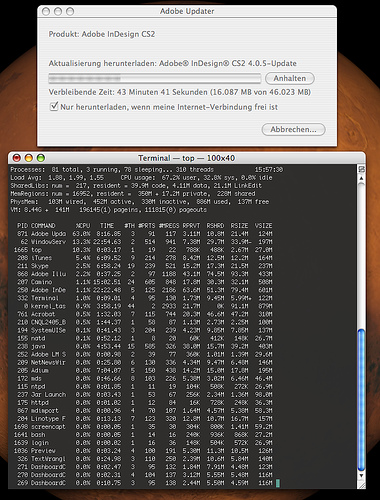The height and width of the screenshot is (500, 380).
Task: Click the 'VSIZE' column header
Action: (x=264, y=226)
